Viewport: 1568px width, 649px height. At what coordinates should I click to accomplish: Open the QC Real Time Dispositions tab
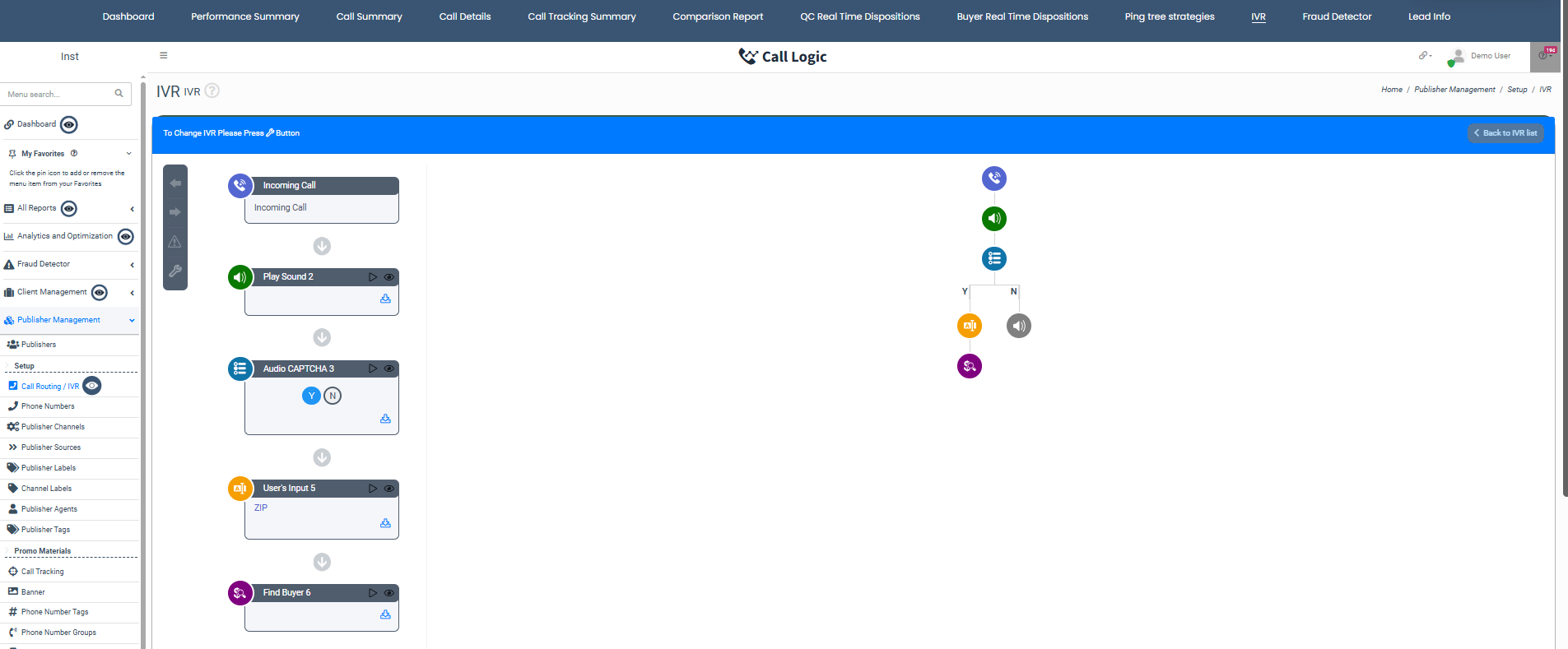tap(860, 16)
